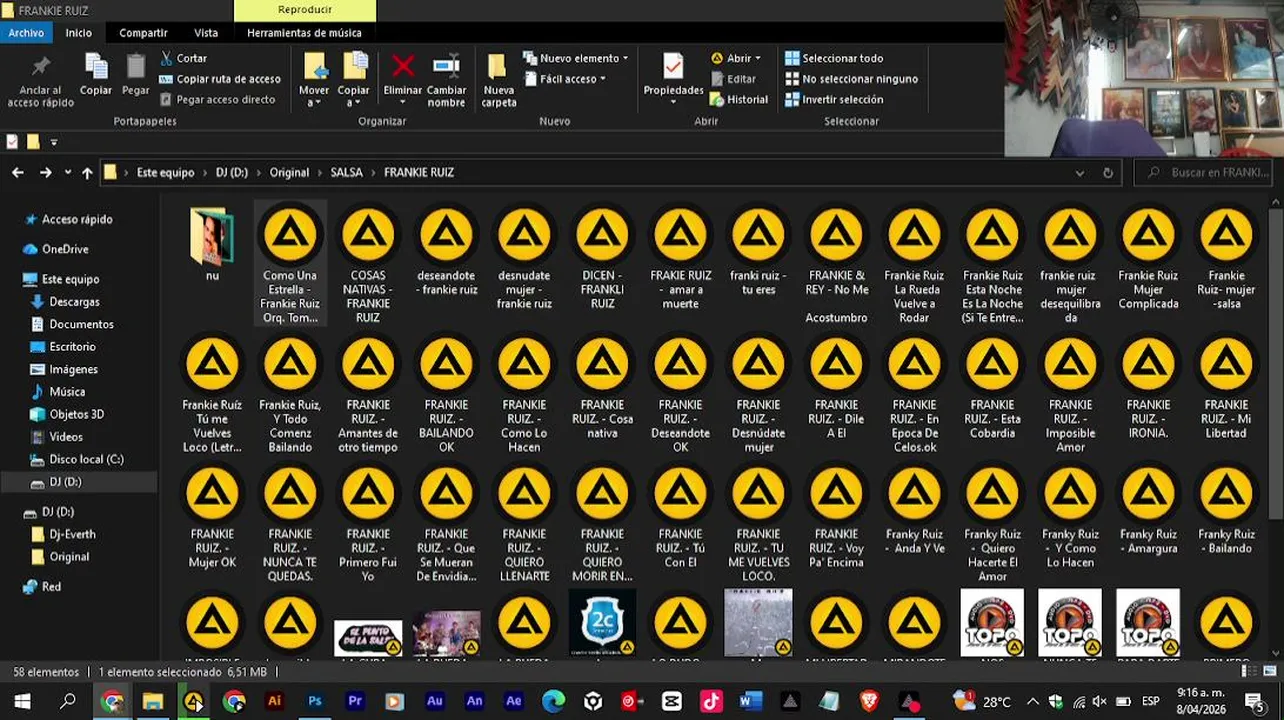
Task: Open Word from the taskbar
Action: click(750, 701)
